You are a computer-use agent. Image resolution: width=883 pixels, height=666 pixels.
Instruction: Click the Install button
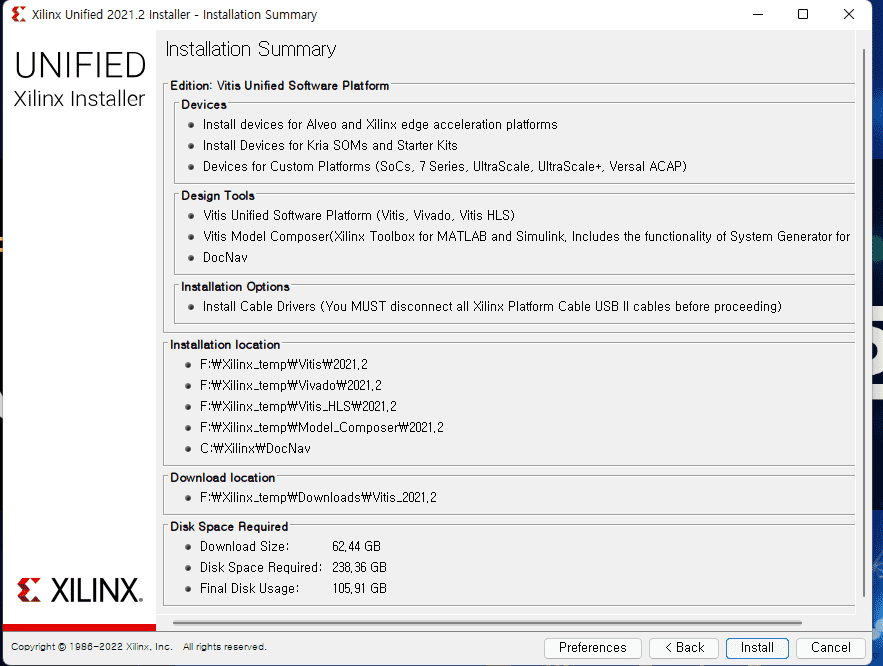(757, 647)
